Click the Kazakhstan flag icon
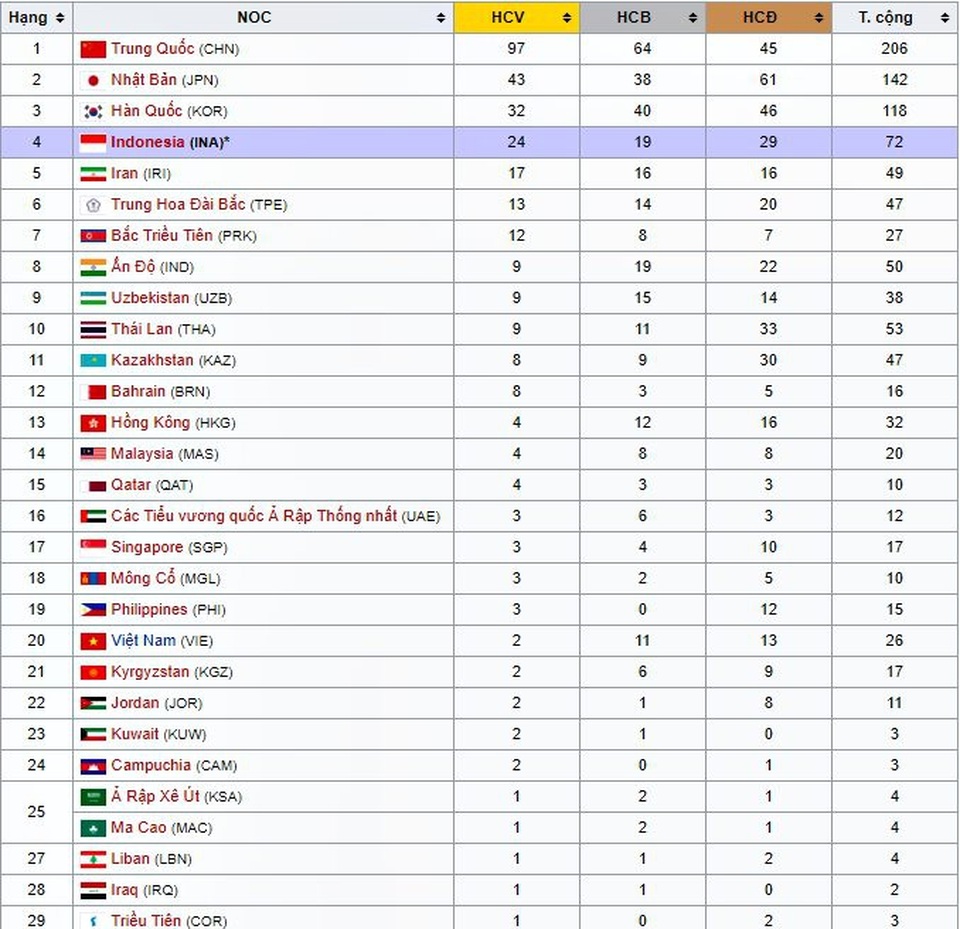This screenshot has width=960, height=929. tap(93, 361)
